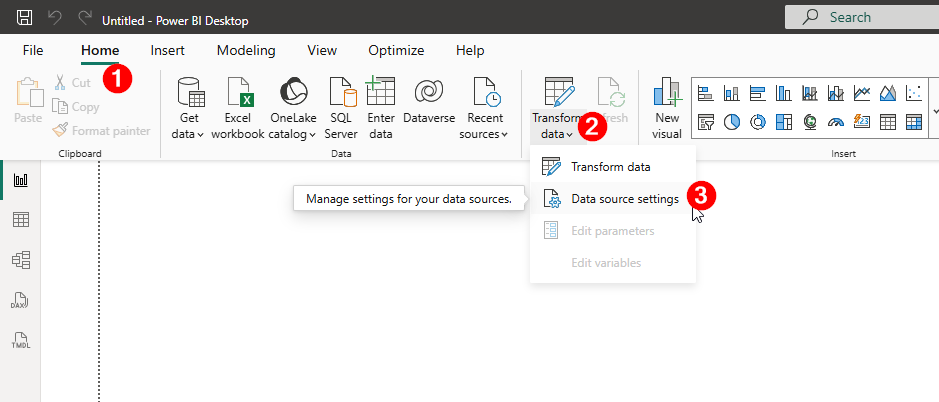This screenshot has width=939, height=402.
Task: Open the Help tab
Action: point(470,50)
